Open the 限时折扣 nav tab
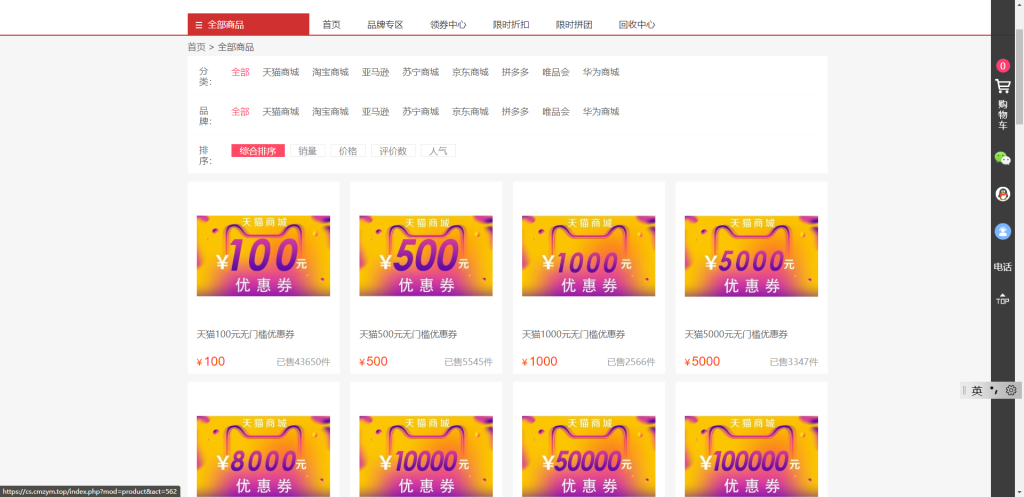 (x=511, y=25)
